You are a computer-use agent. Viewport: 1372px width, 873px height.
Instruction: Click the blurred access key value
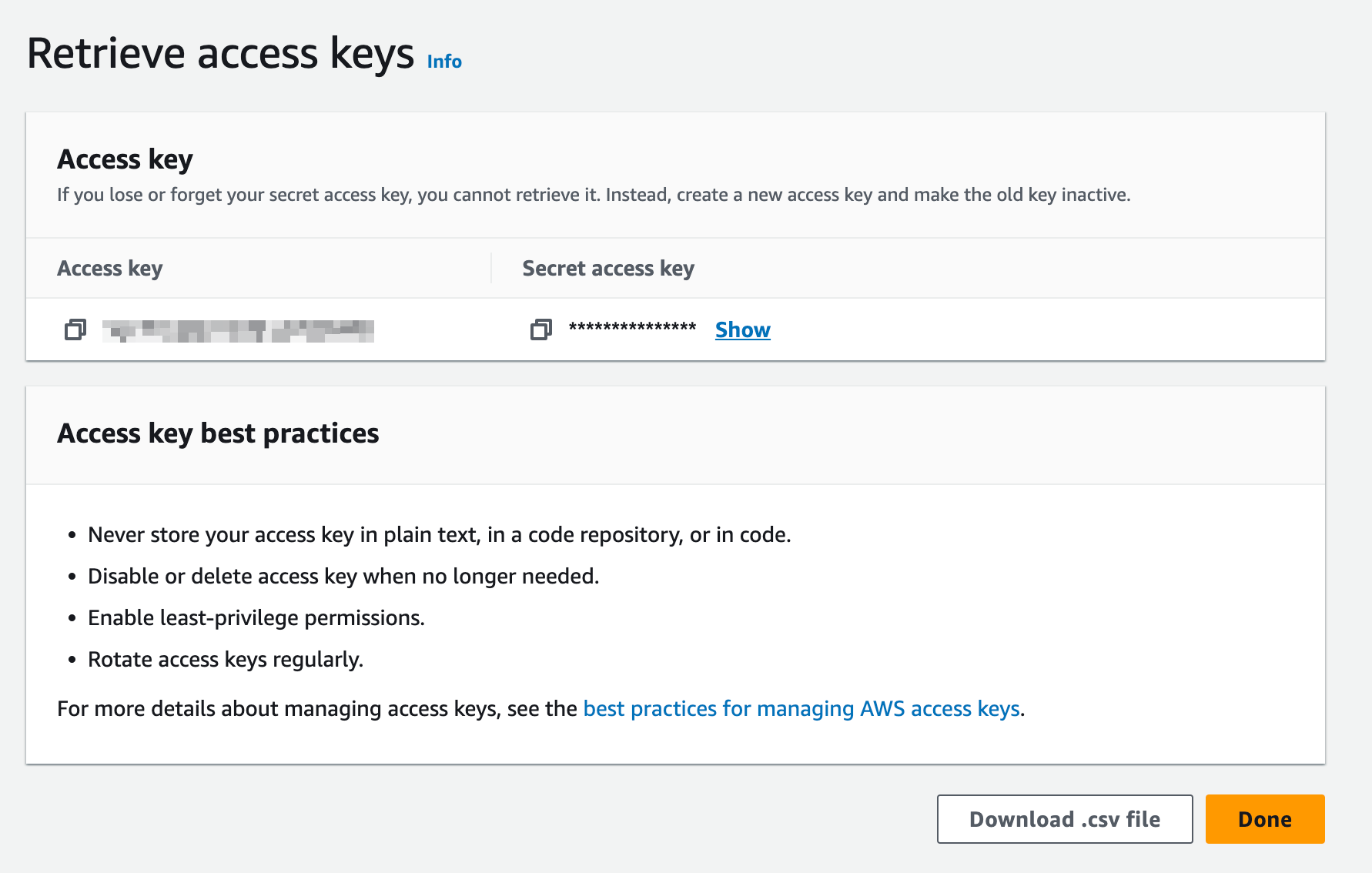click(x=238, y=331)
